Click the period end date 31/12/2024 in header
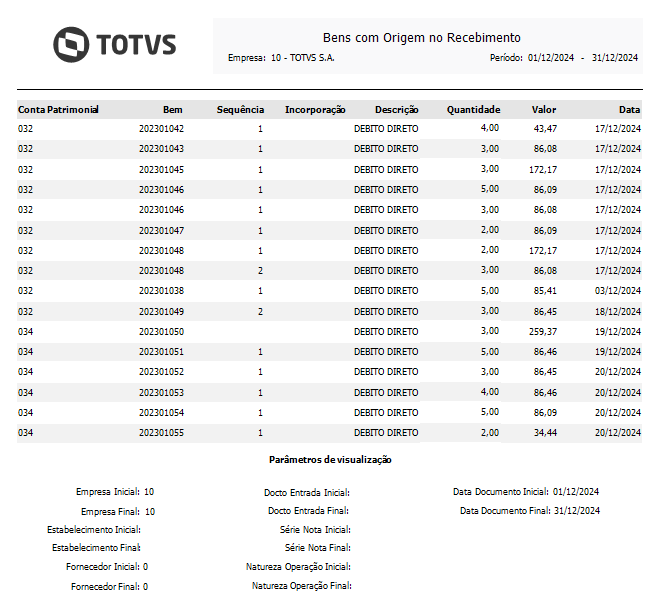This screenshot has width=659, height=594. pyautogui.click(x=615, y=58)
